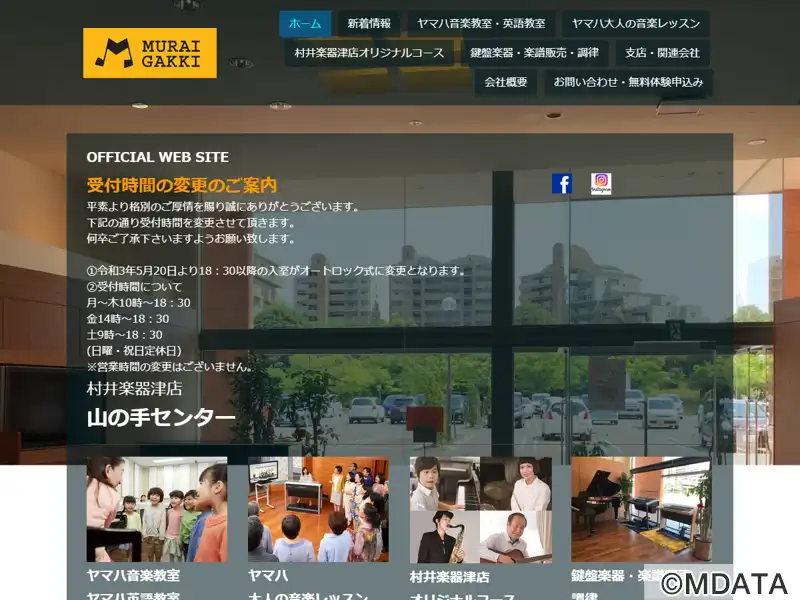Select the ホーム menu item
The height and width of the screenshot is (600, 800).
[305, 23]
